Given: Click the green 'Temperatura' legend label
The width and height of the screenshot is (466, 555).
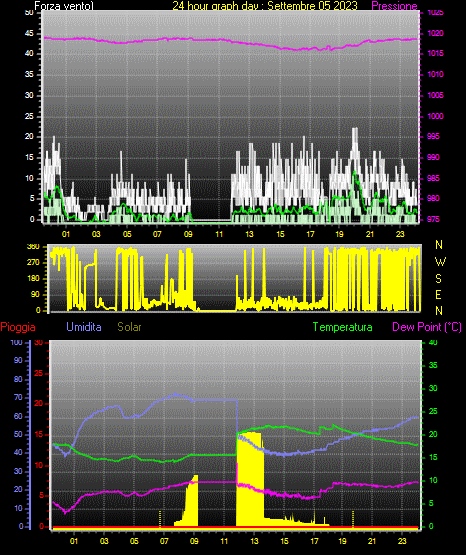Looking at the screenshot, I should [342, 327].
